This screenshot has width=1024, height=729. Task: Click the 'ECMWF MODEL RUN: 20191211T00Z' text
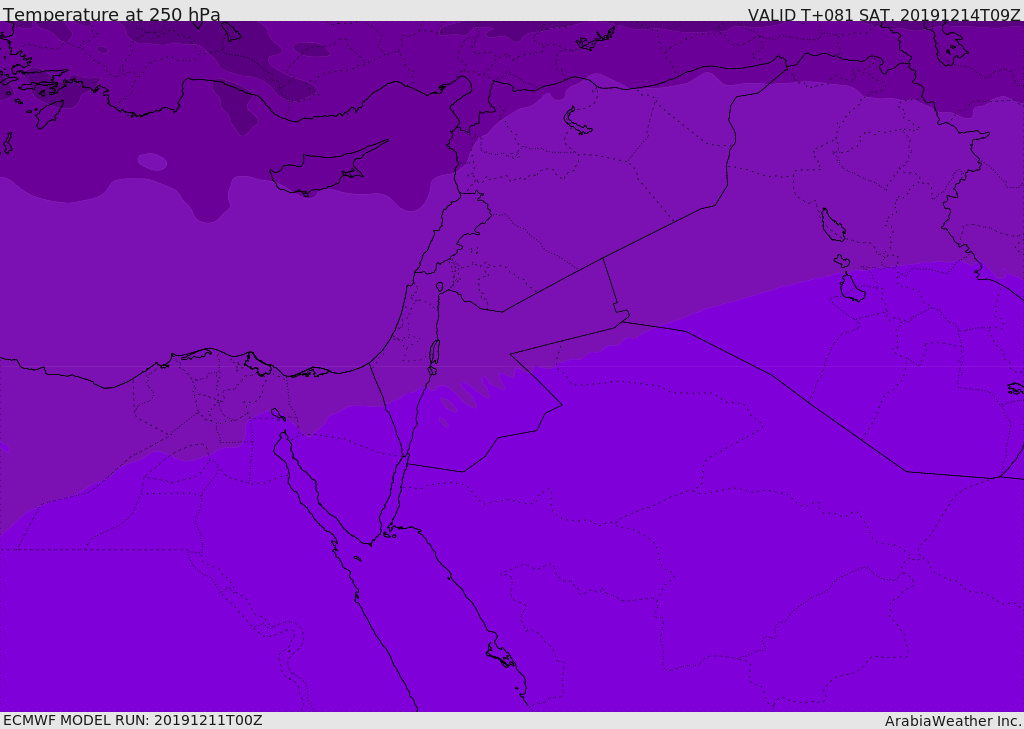coord(133,721)
